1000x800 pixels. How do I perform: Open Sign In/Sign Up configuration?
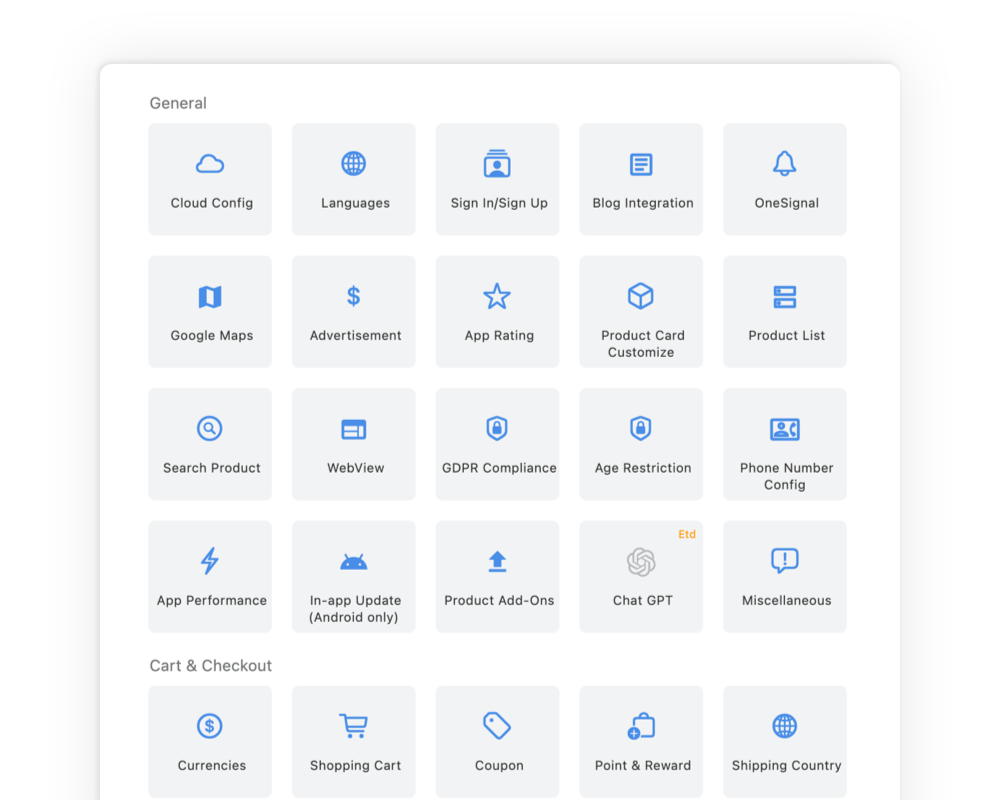(497, 179)
